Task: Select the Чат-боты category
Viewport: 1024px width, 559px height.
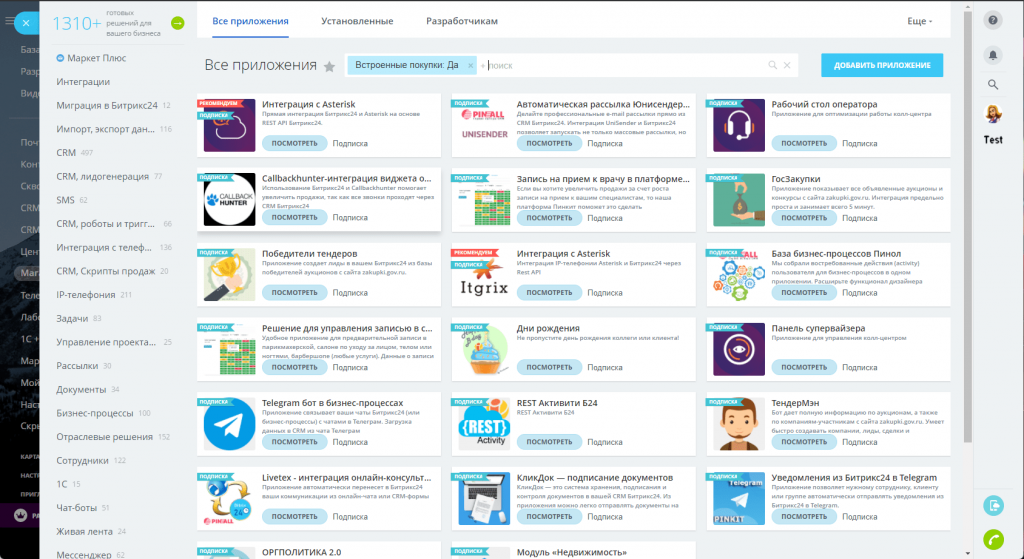Action: (76, 508)
